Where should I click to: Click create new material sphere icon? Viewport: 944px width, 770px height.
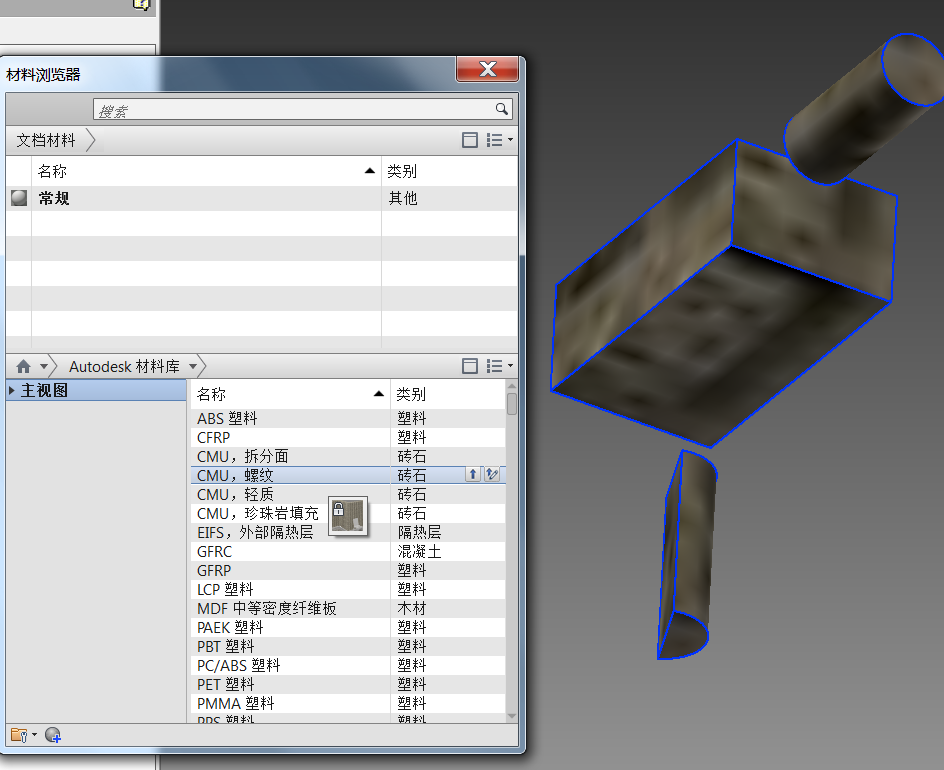click(x=54, y=736)
